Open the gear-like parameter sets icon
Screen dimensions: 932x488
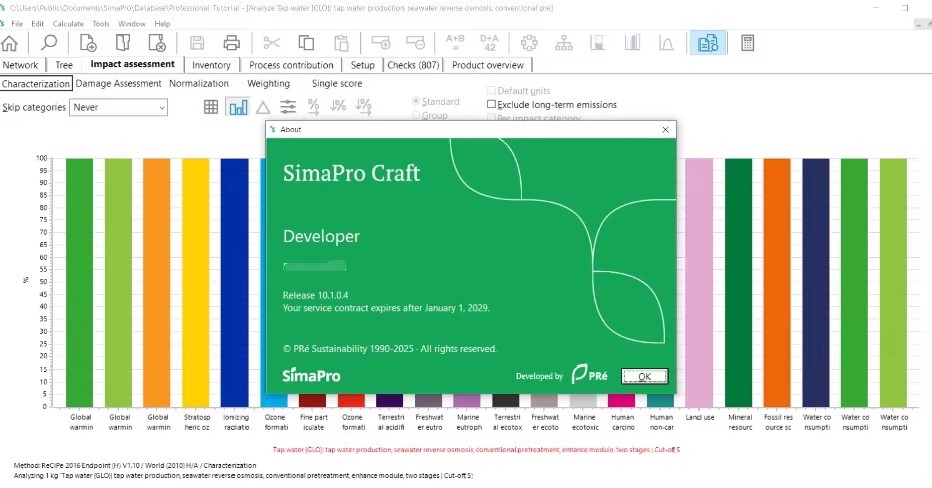[529, 43]
